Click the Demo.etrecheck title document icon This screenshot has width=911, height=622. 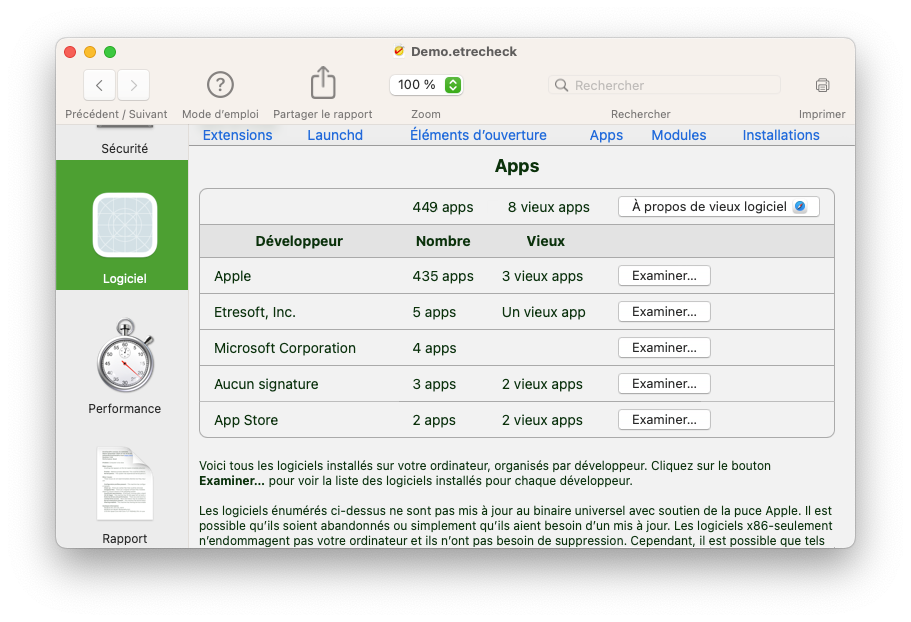pos(399,51)
